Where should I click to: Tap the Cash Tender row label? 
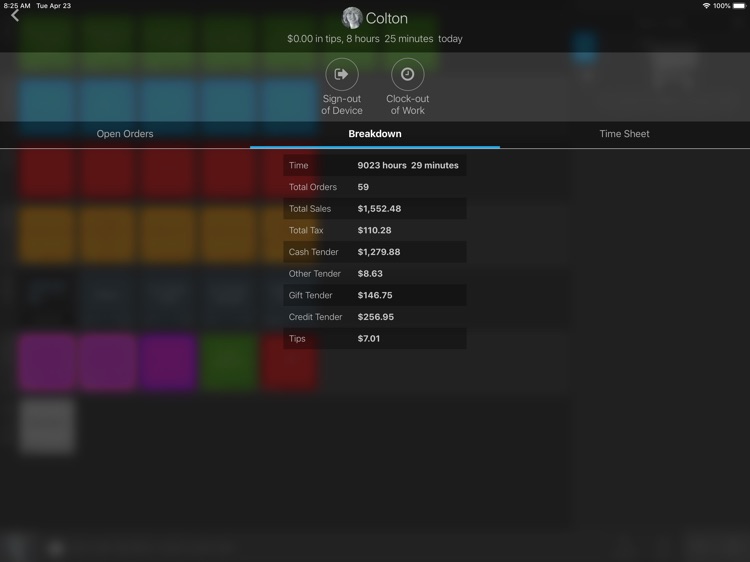click(313, 252)
